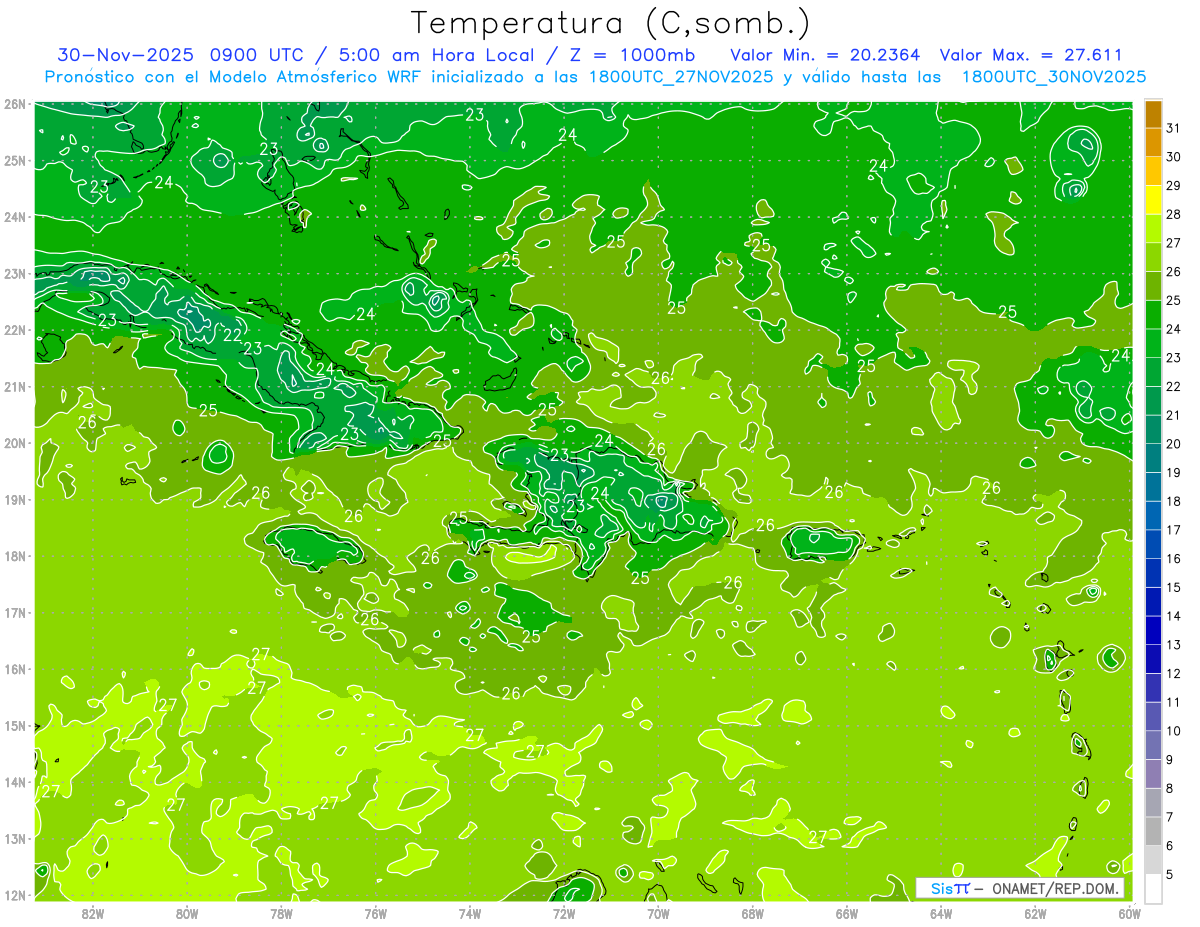1200x927 pixels.
Task: Click the 24N latitude label
Action: 15,217
